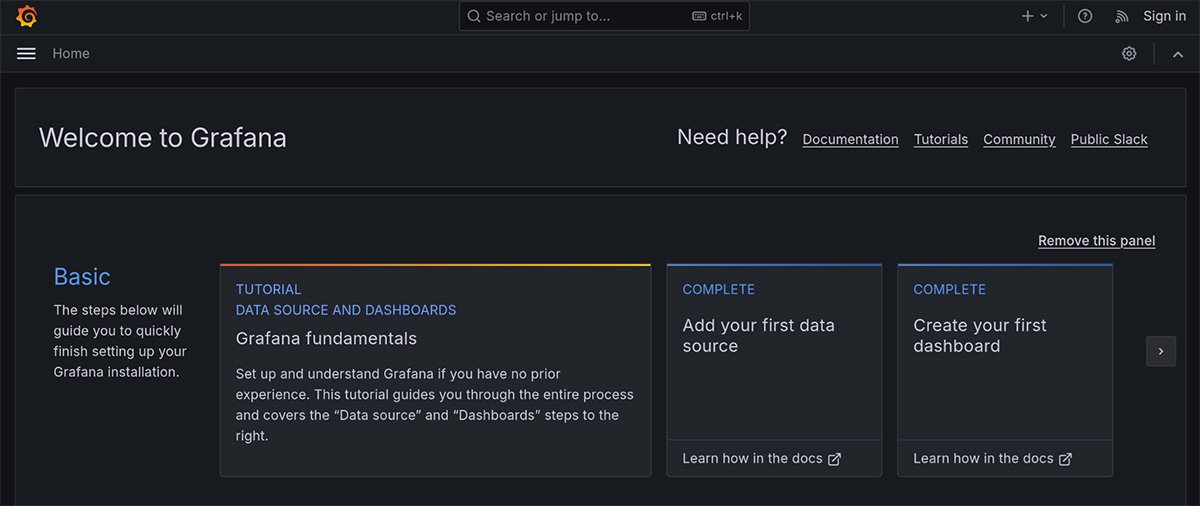Collapse the top bar with chevron
The width and height of the screenshot is (1200, 506).
pos(1178,54)
